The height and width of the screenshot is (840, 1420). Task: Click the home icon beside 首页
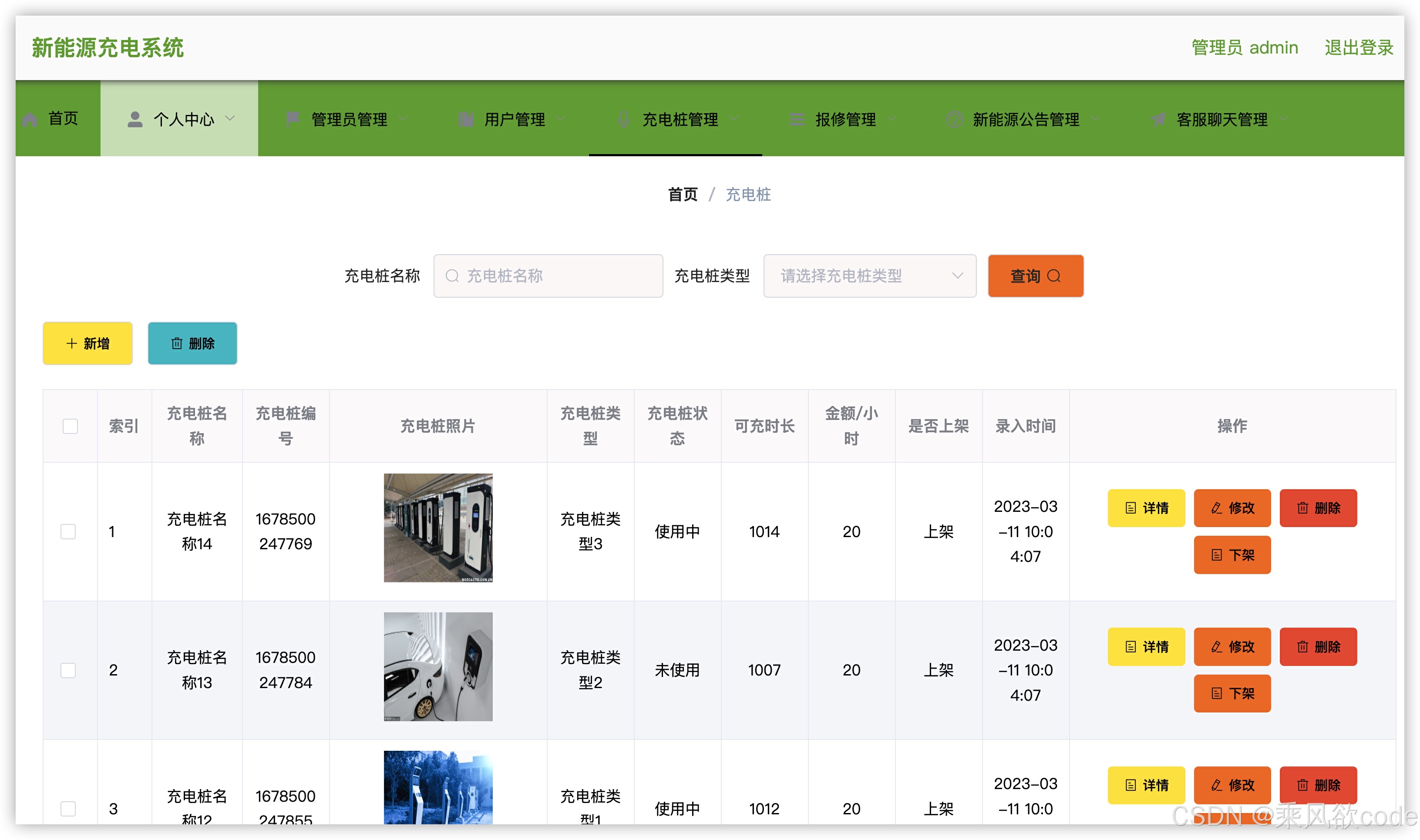tap(30, 119)
